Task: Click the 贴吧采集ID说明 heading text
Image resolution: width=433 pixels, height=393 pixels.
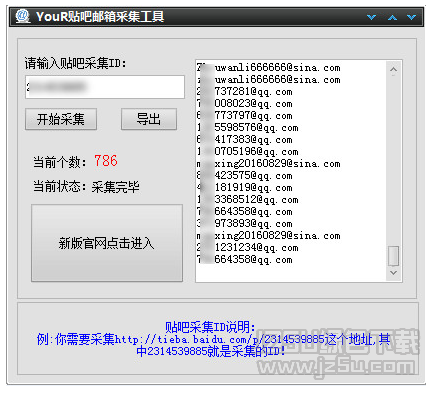Action: click(210, 327)
